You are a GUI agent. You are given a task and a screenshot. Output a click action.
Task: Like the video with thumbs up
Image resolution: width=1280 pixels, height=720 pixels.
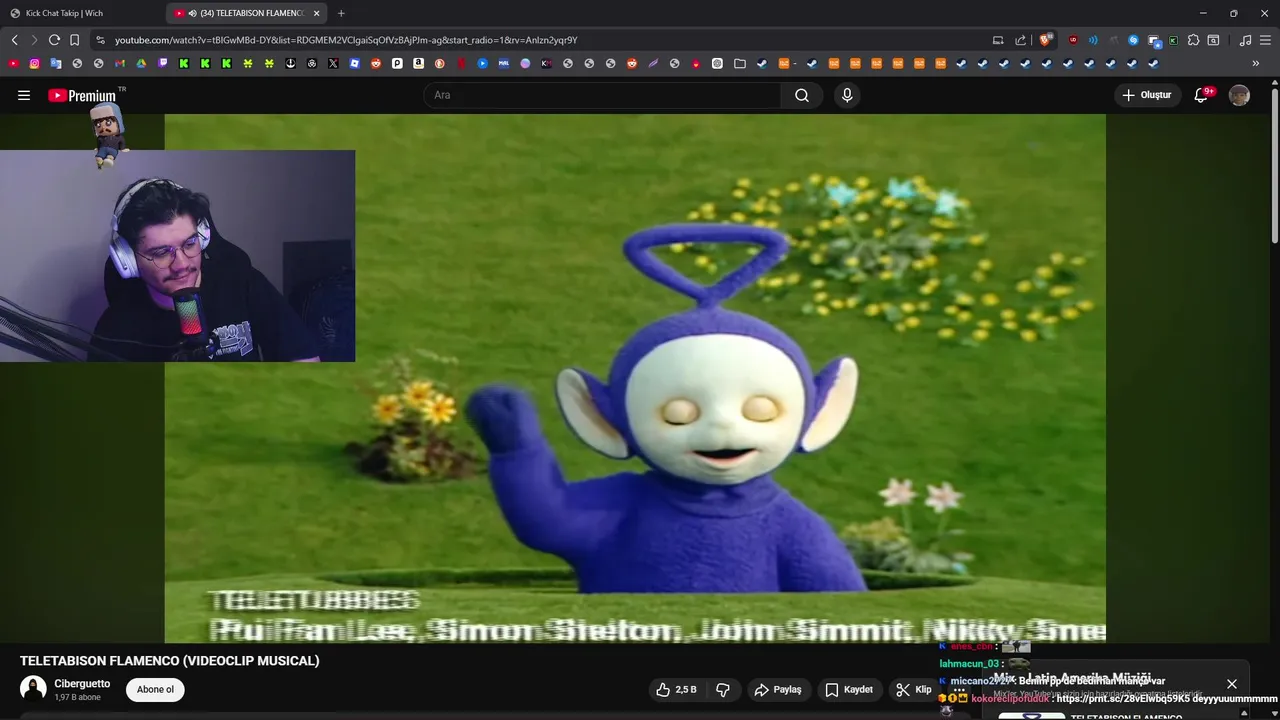pos(675,689)
